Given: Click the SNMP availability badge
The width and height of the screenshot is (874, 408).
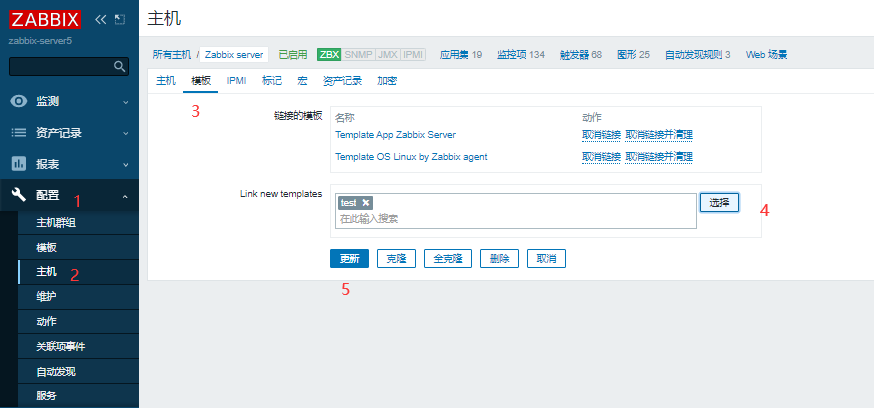Looking at the screenshot, I should (x=358, y=55).
